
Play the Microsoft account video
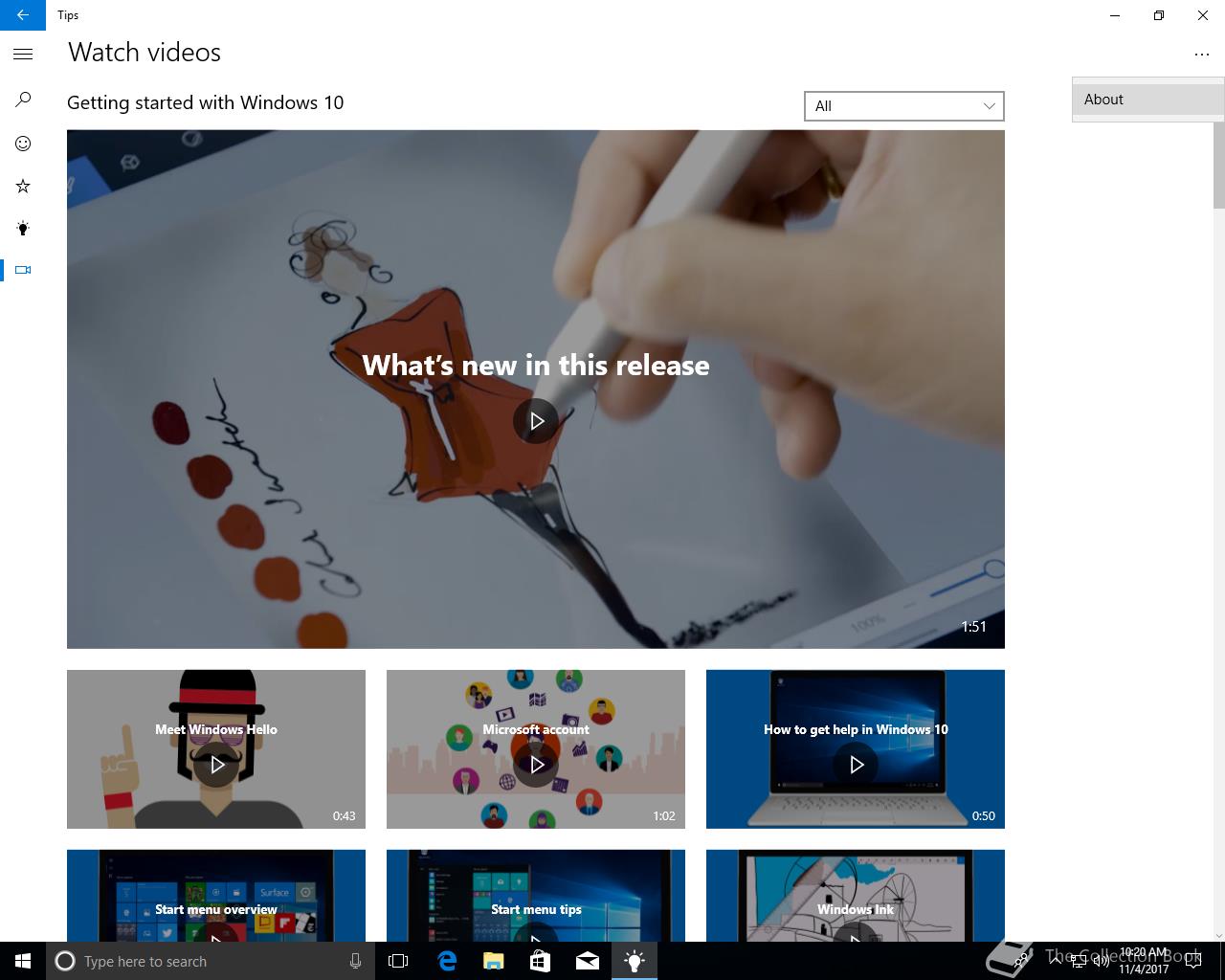[x=536, y=765]
